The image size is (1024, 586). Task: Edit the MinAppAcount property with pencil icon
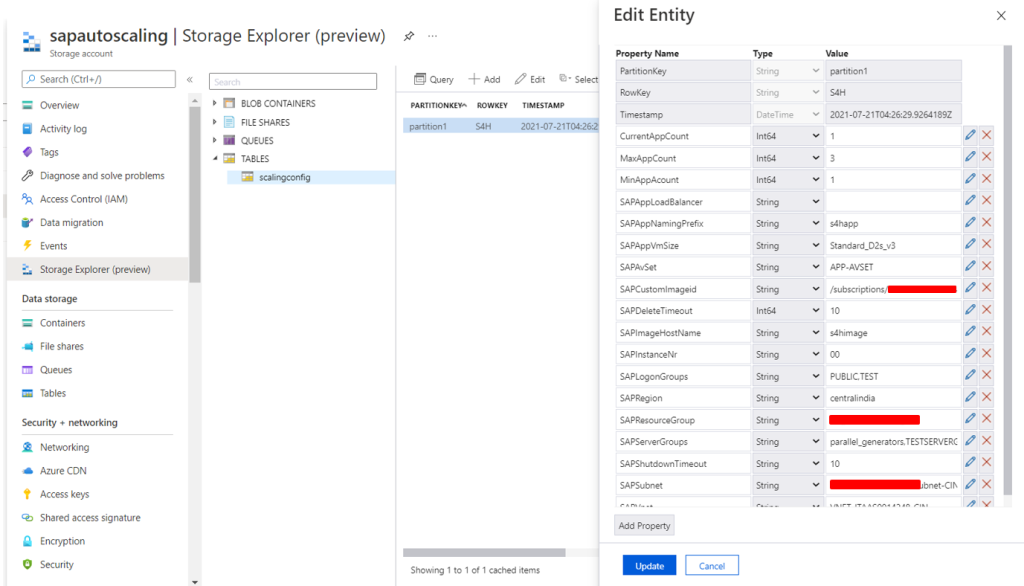[970, 179]
